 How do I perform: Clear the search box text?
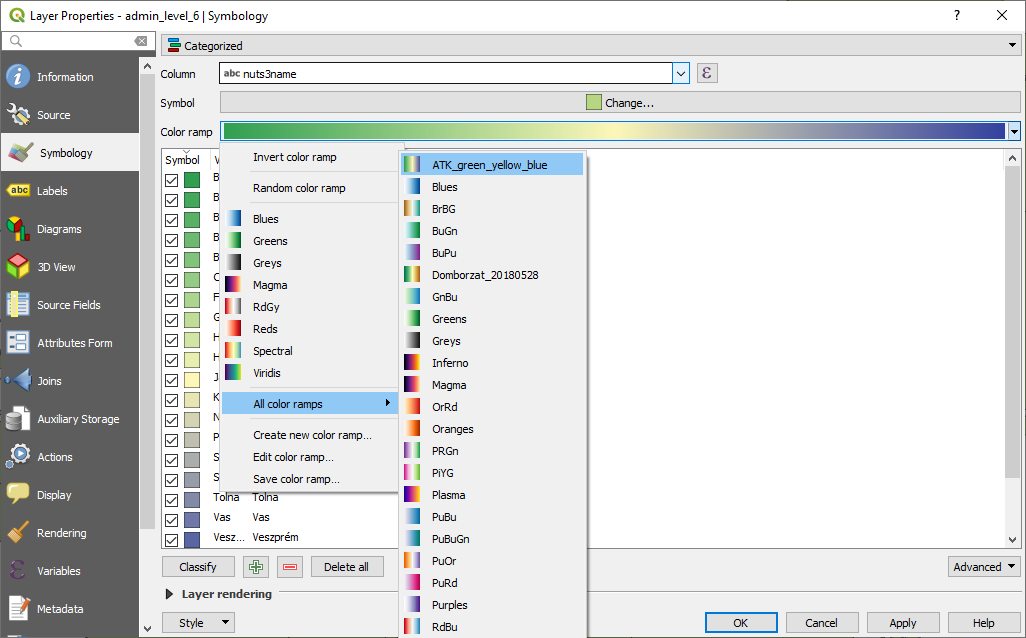point(141,41)
